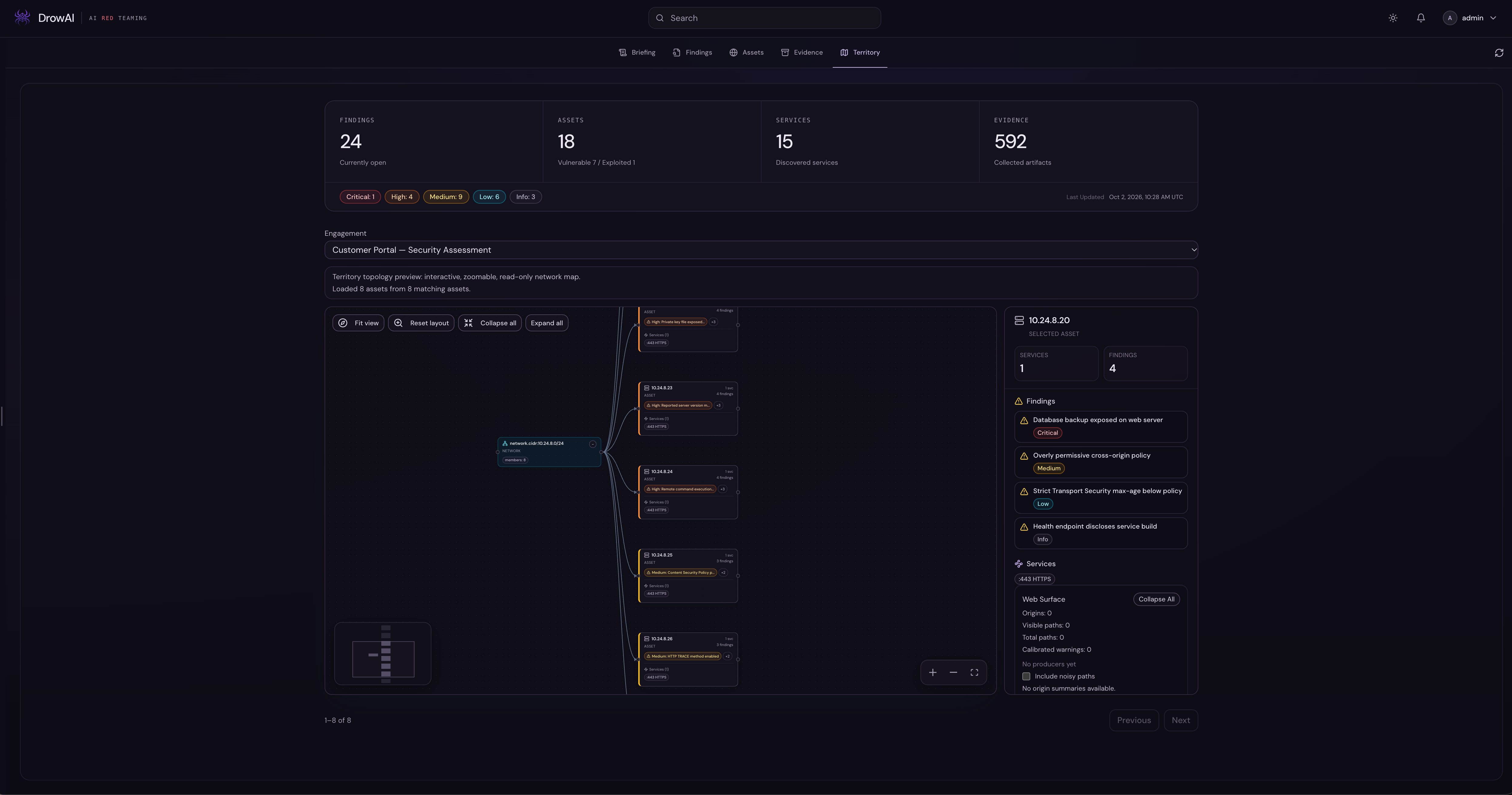Click the minimap thumbnail
Viewport: 1512px width, 795px height.
383,654
